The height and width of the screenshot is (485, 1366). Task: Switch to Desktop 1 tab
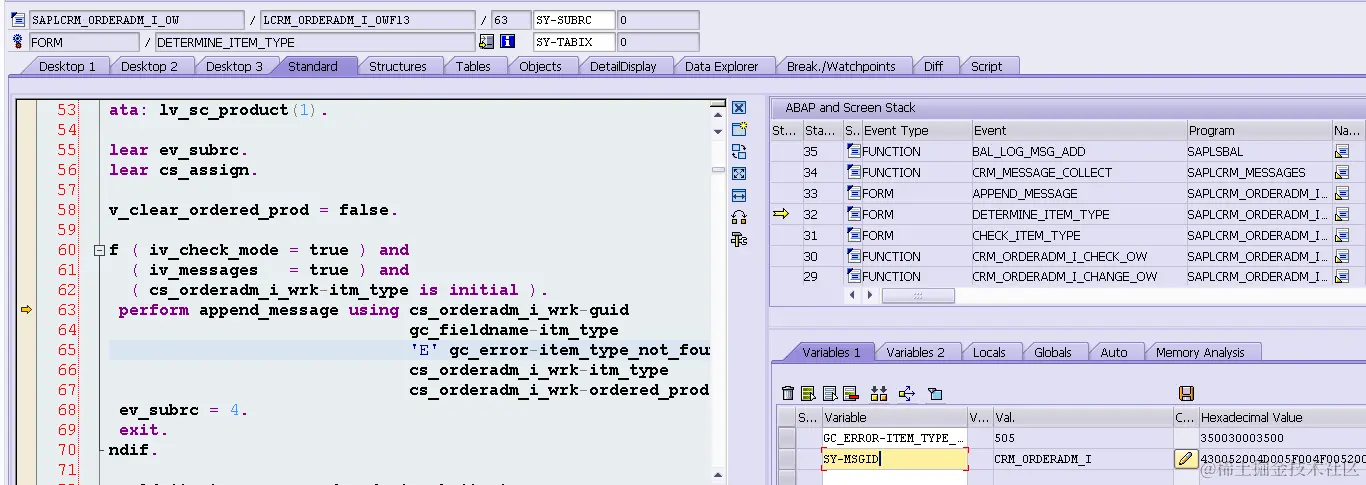pos(67,66)
